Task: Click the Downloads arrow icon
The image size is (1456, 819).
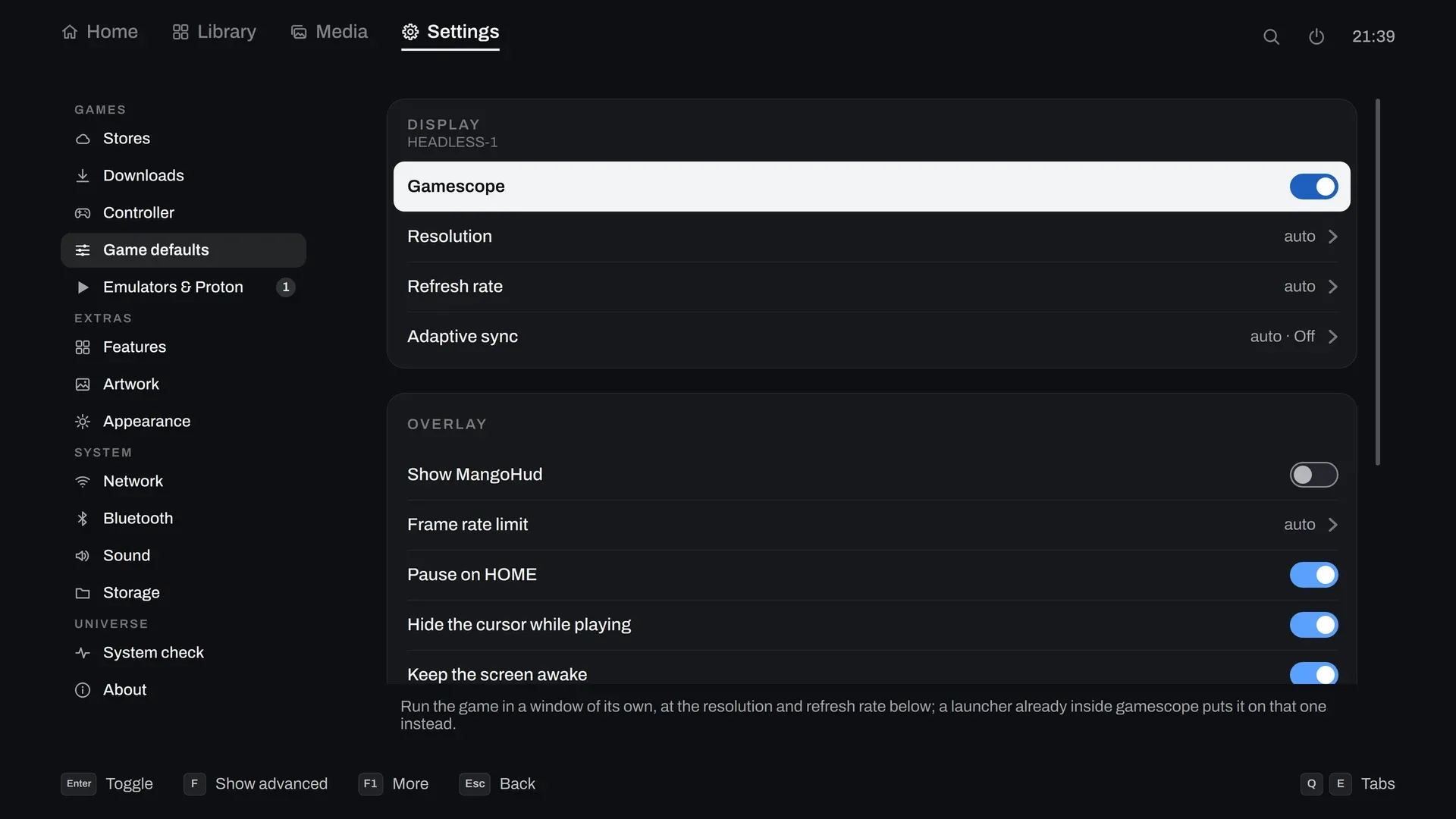Action: (x=83, y=176)
